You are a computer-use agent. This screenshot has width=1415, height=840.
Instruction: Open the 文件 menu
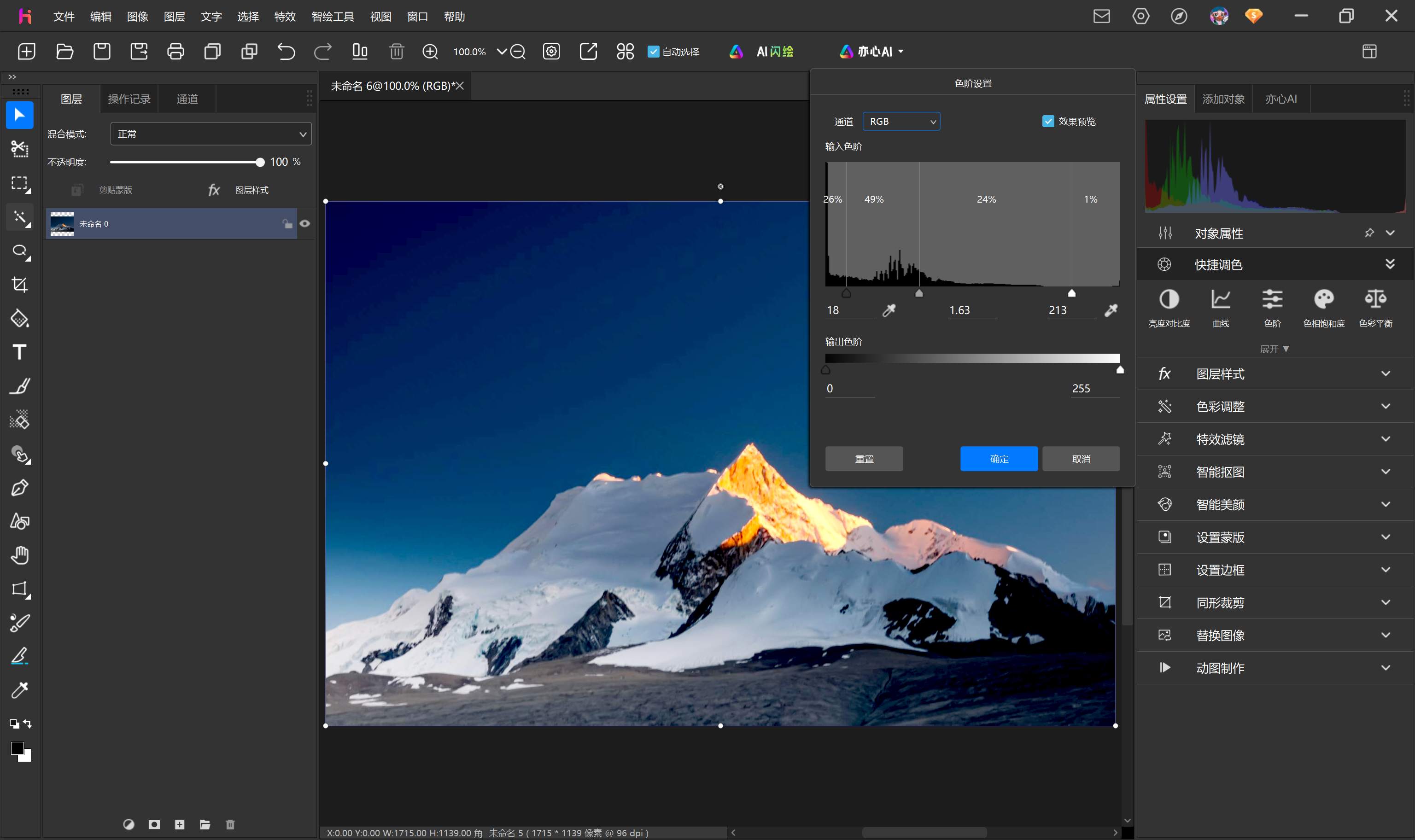pos(64,17)
